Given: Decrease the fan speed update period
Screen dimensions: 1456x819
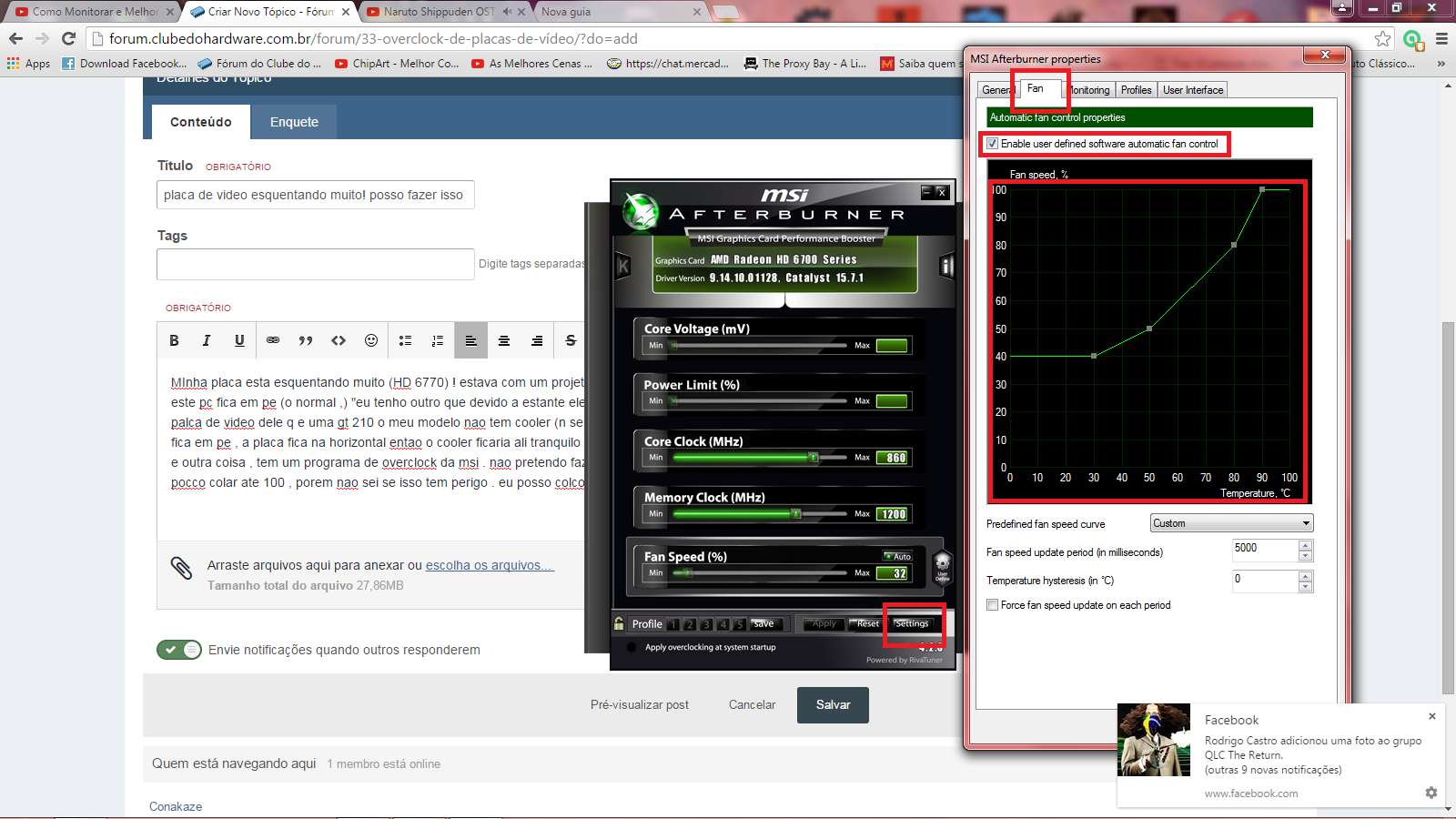Looking at the screenshot, I should [1305, 556].
